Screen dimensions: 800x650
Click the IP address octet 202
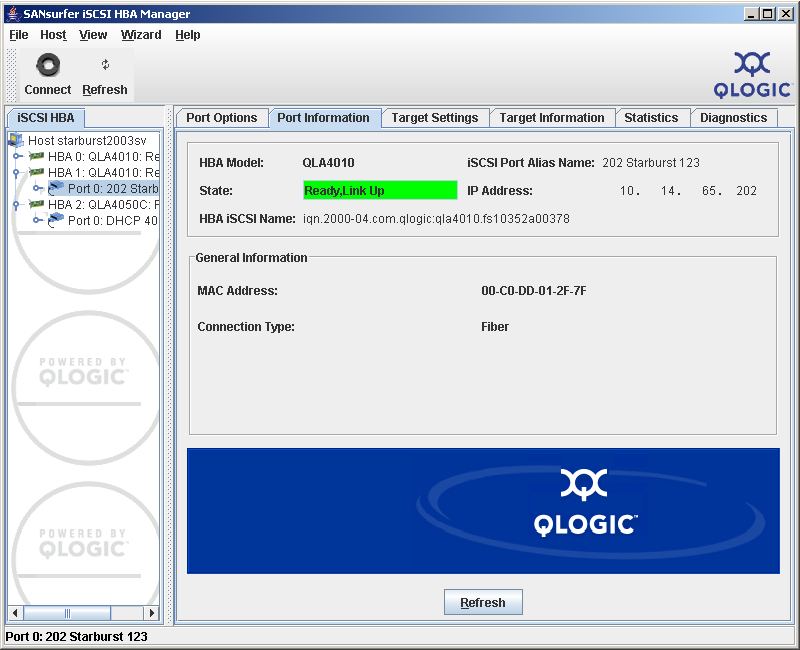tap(746, 191)
